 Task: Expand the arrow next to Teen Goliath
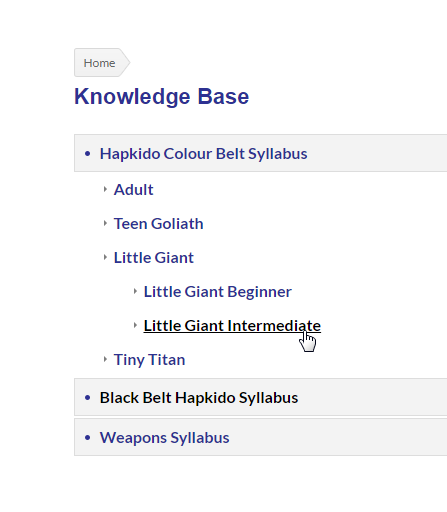point(105,223)
